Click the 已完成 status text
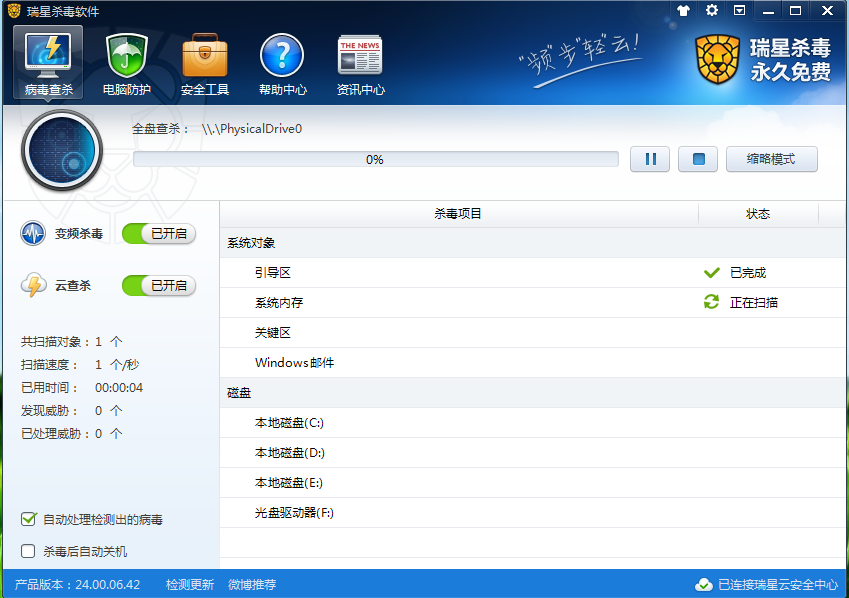 pos(748,272)
